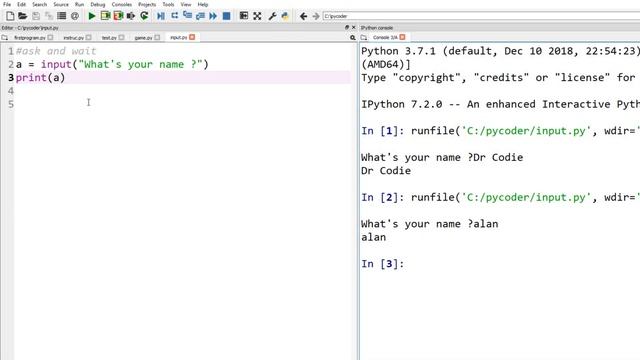640x360 pixels.
Task: Browse editor tabs folder icon
Action: [4, 38]
